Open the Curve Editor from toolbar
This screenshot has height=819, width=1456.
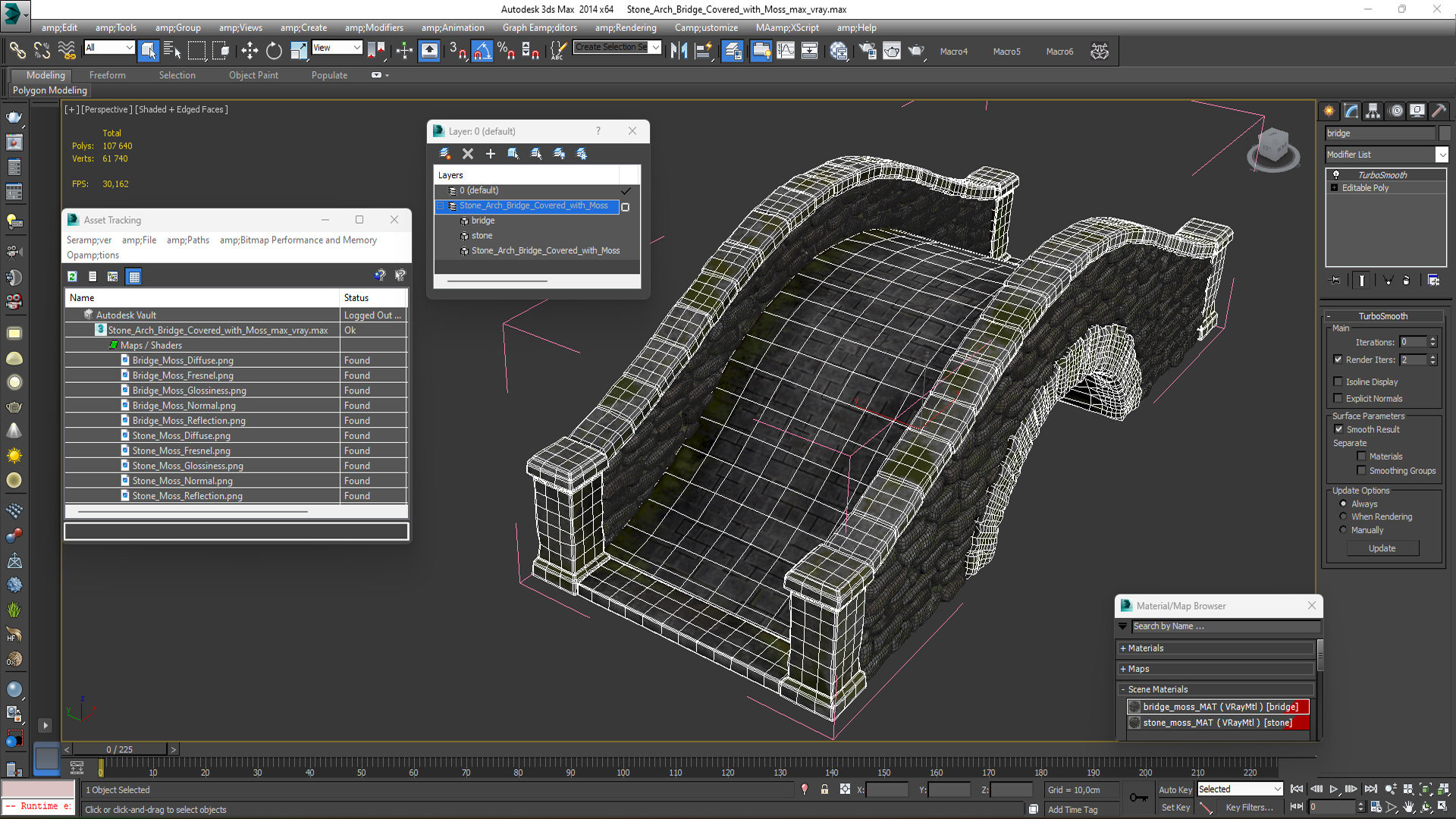[x=786, y=51]
